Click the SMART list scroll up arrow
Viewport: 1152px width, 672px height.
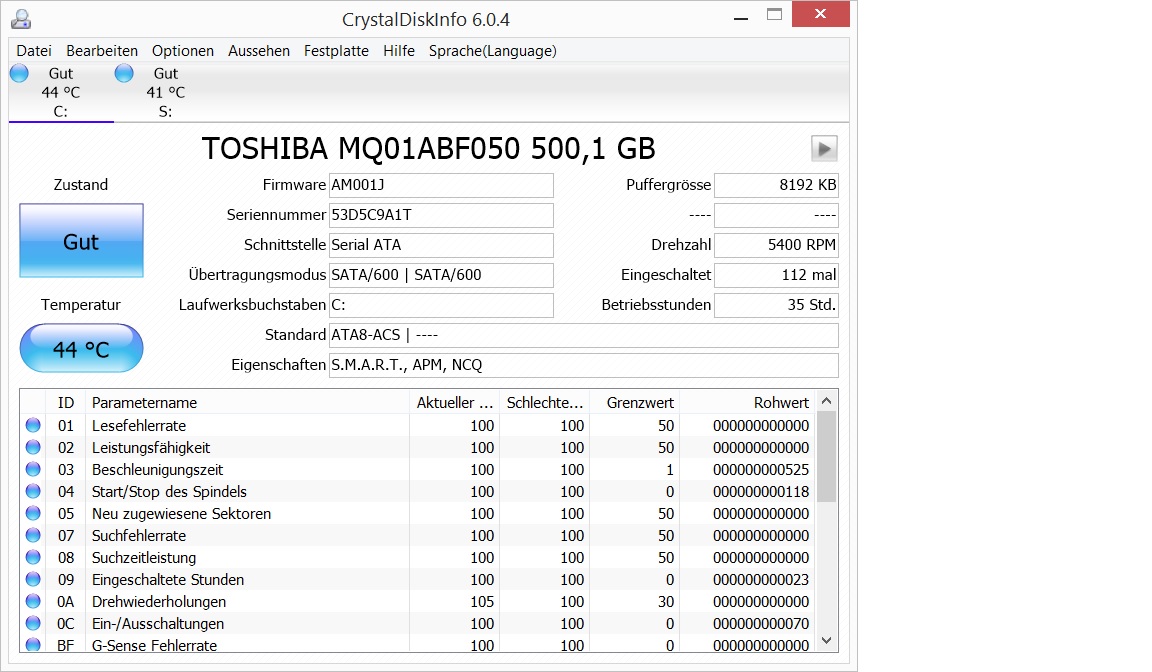[x=827, y=401]
